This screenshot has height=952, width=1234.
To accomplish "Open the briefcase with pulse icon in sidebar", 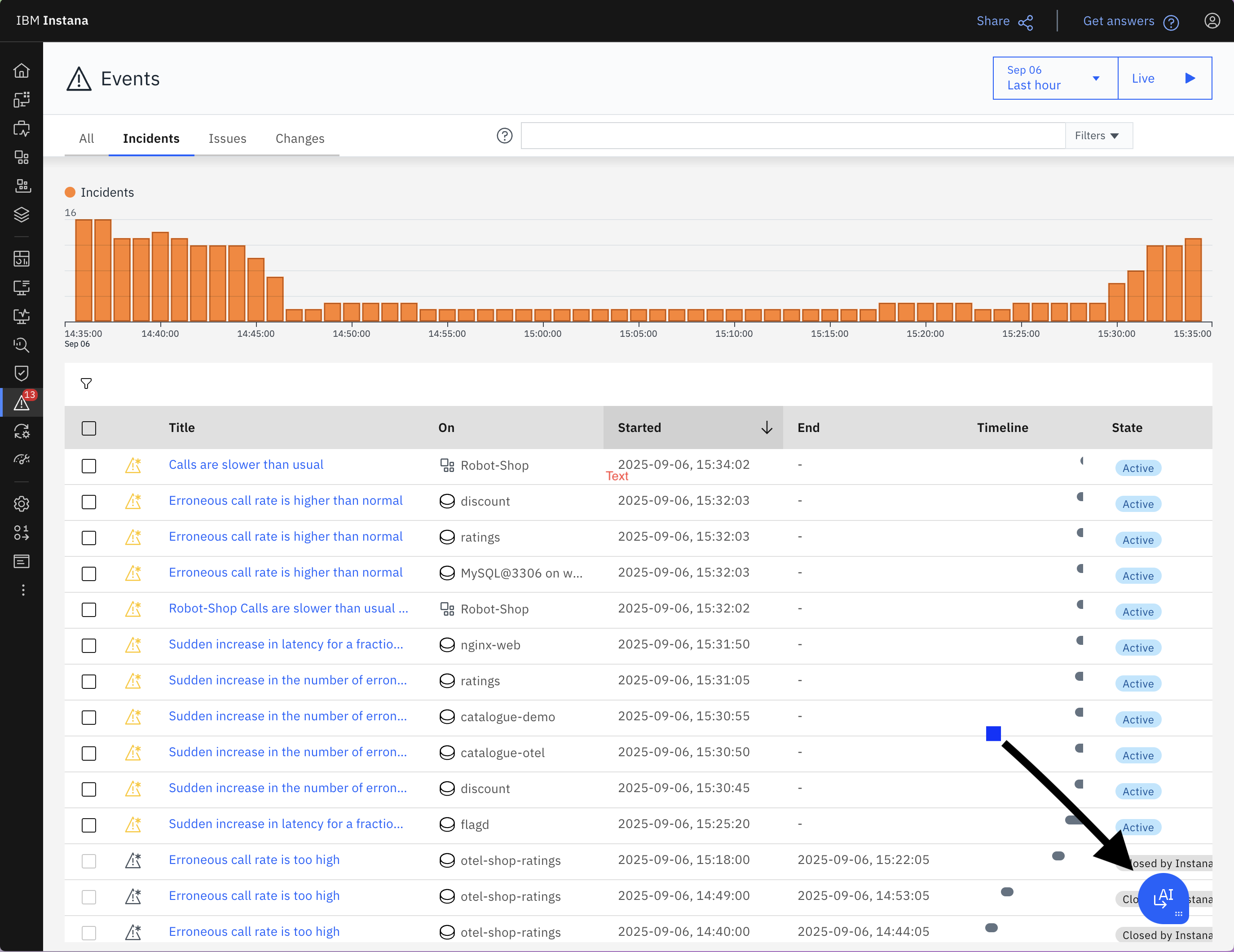I will pyautogui.click(x=22, y=128).
